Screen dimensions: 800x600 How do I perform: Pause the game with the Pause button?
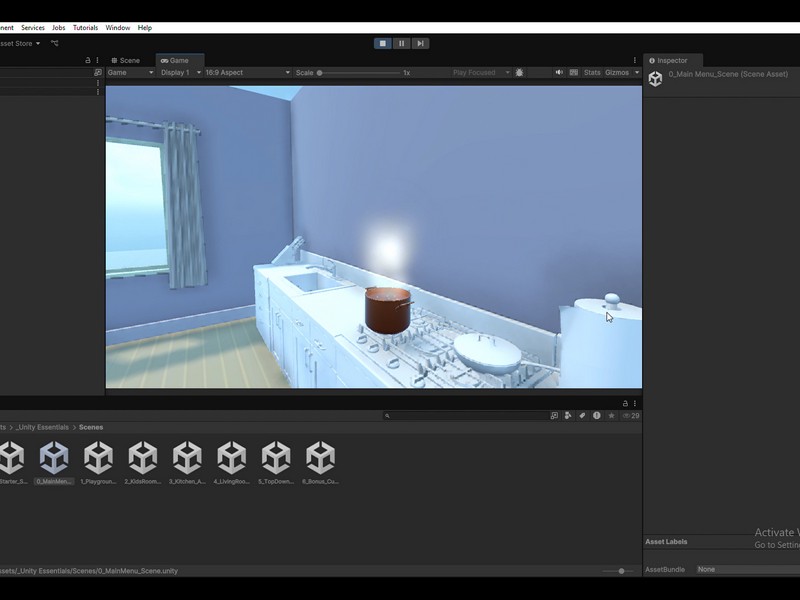click(x=401, y=43)
